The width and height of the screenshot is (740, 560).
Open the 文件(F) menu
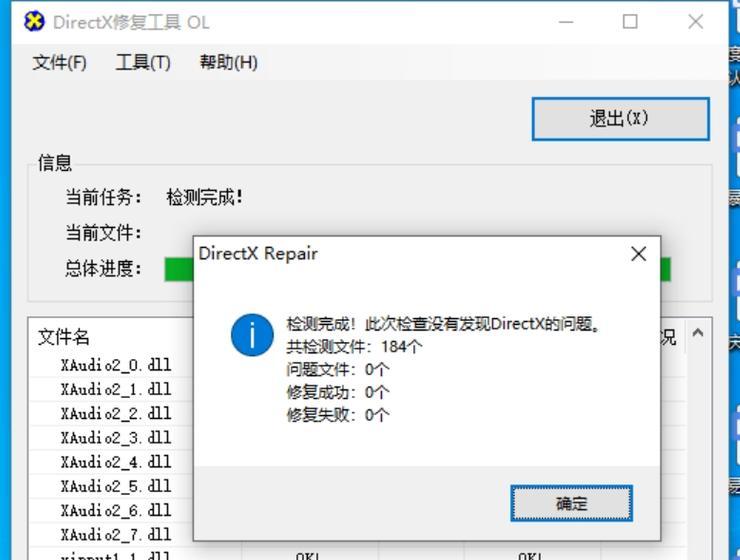(x=59, y=62)
